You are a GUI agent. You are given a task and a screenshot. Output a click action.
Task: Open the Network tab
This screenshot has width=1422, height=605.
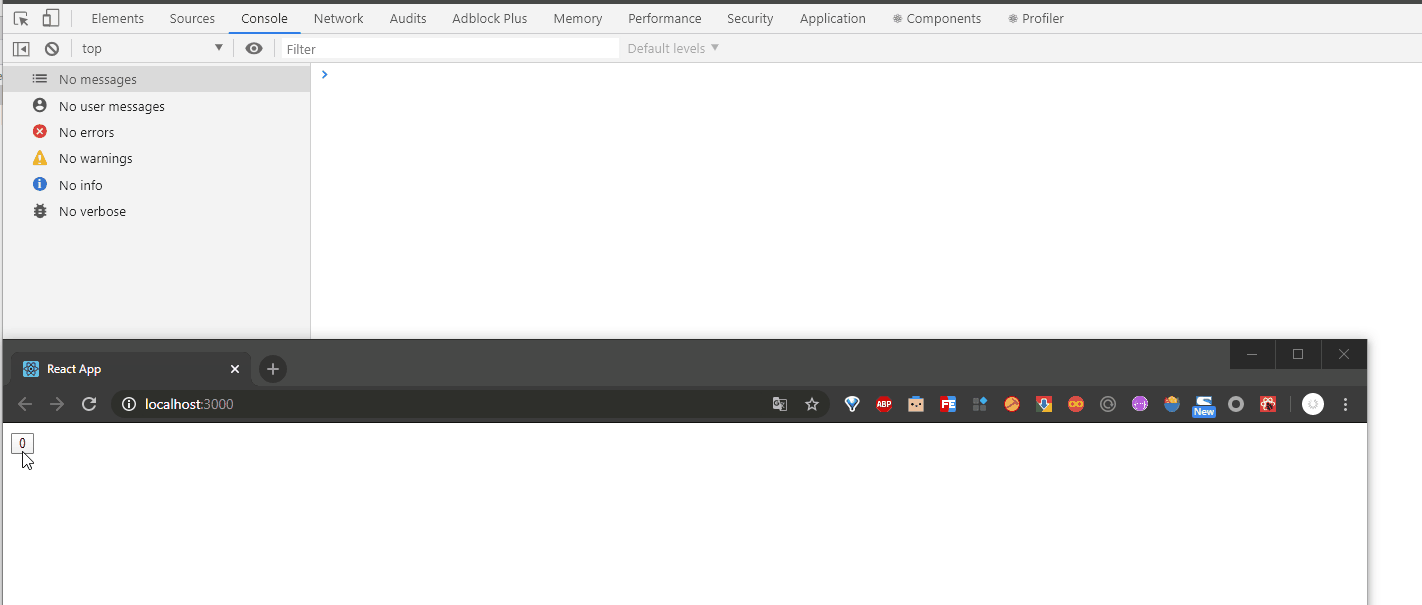pos(339,18)
